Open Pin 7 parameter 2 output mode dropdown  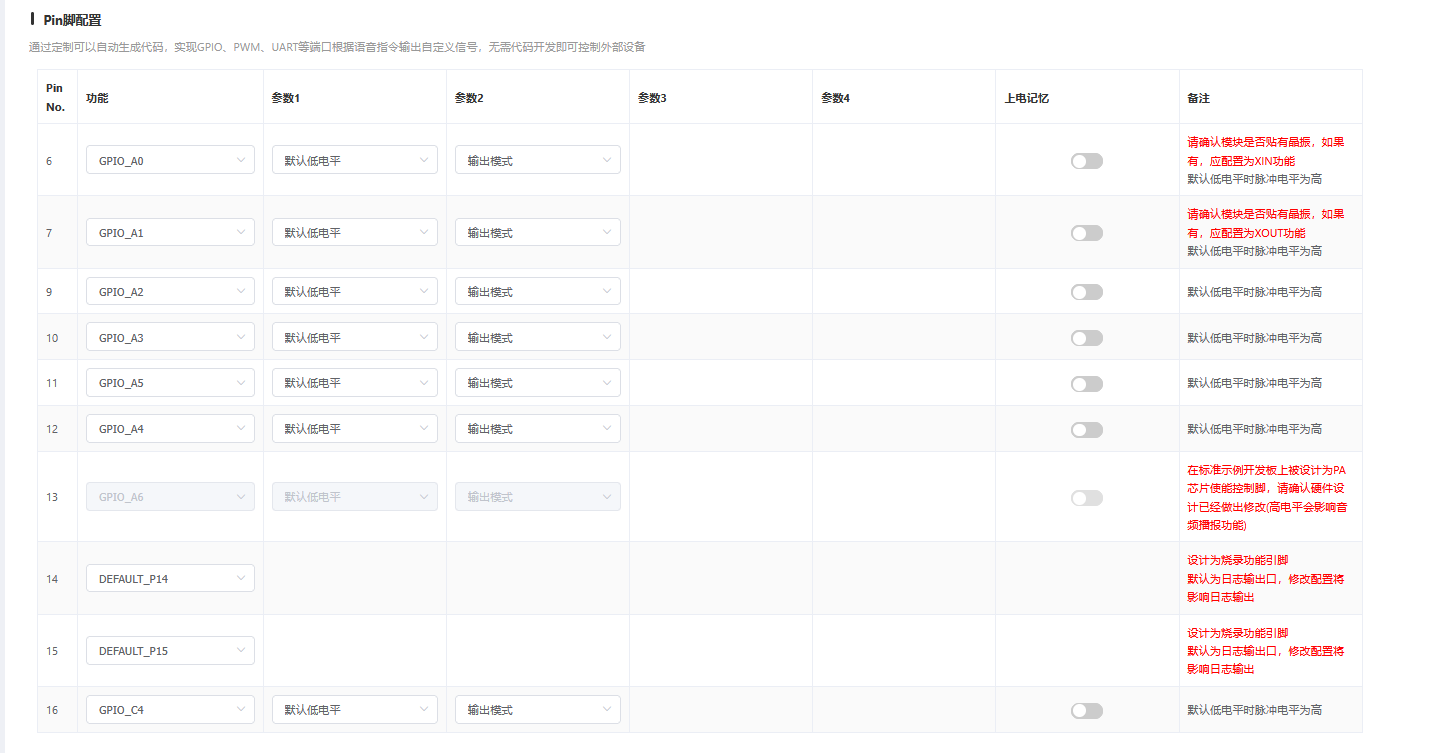coord(537,233)
